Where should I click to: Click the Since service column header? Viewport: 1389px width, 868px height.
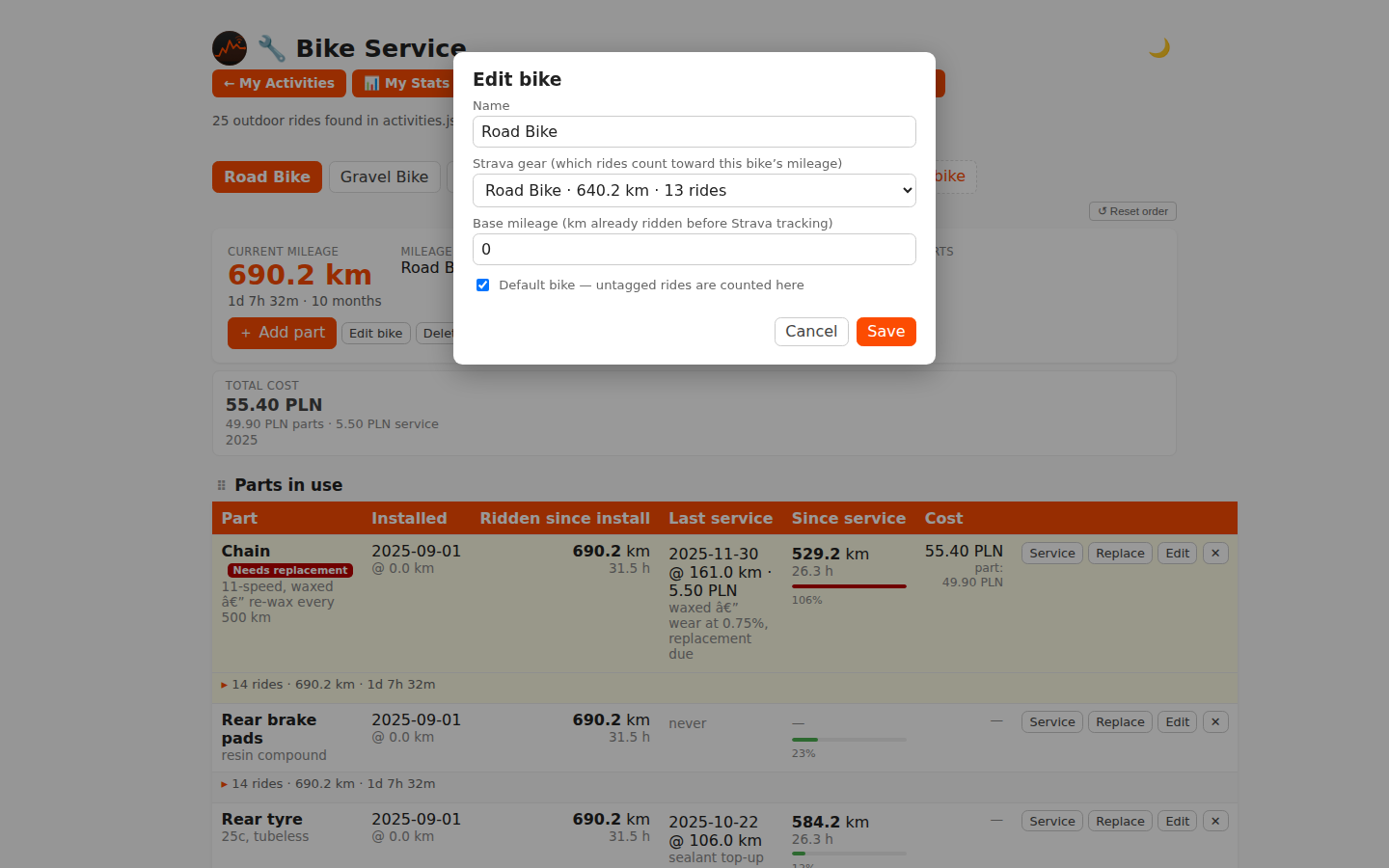(849, 519)
